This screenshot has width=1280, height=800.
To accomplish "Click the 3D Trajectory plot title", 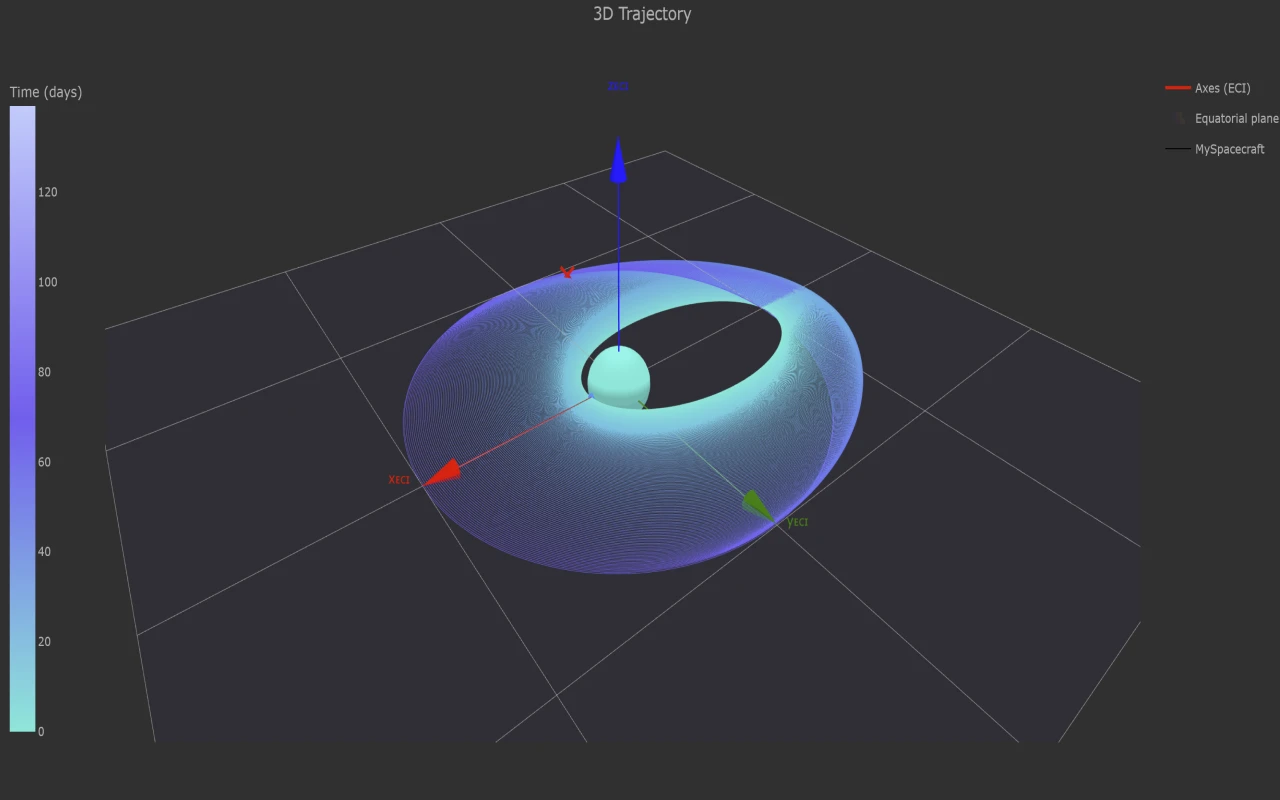I will 641,14.
